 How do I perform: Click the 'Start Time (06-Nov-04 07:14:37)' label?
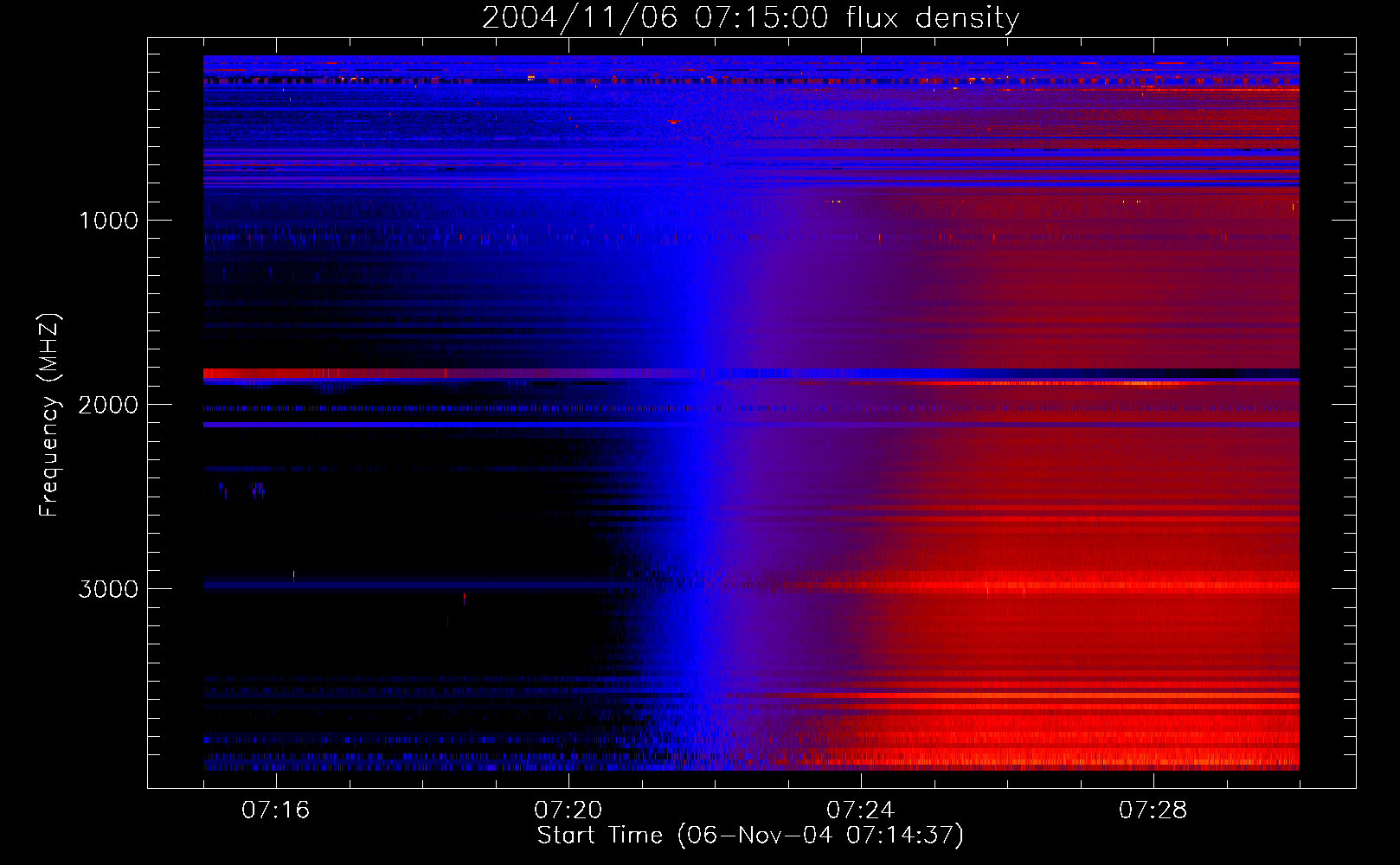pos(750,836)
